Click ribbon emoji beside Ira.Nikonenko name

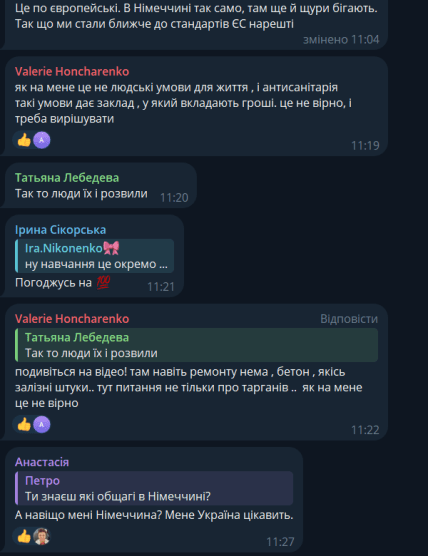point(111,248)
